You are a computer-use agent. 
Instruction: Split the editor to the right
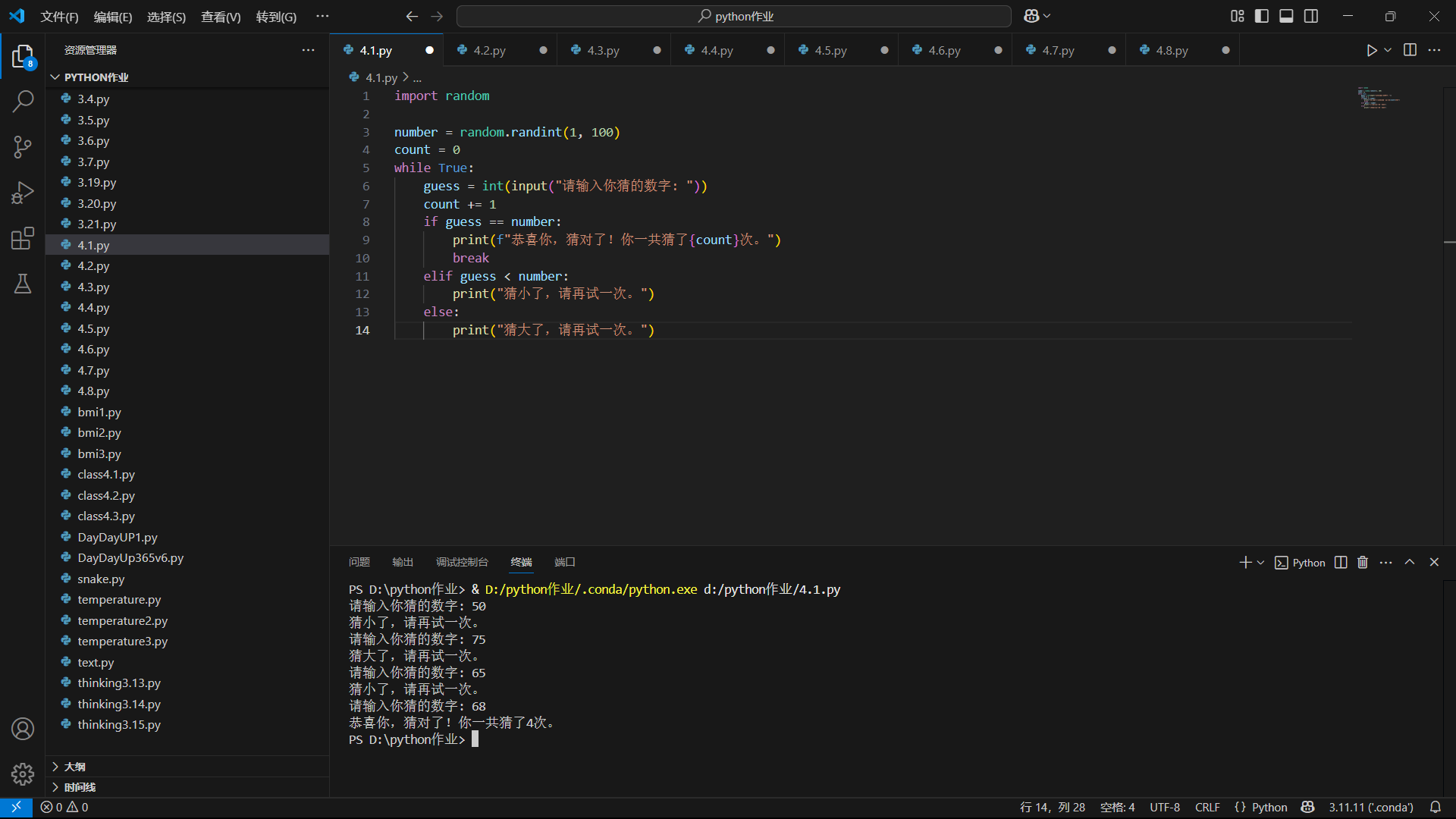[x=1410, y=50]
